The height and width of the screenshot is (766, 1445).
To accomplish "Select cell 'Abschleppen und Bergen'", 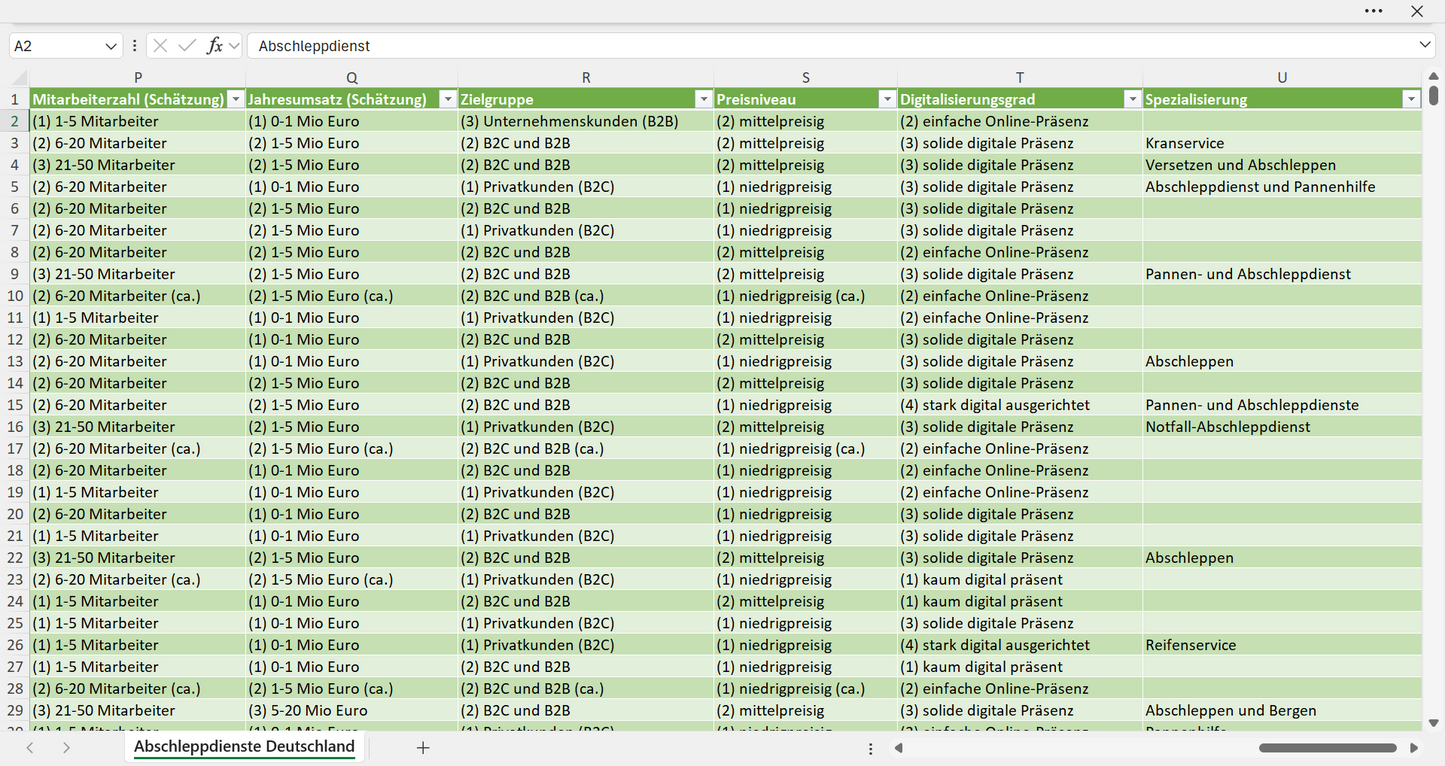I will click(1282, 711).
